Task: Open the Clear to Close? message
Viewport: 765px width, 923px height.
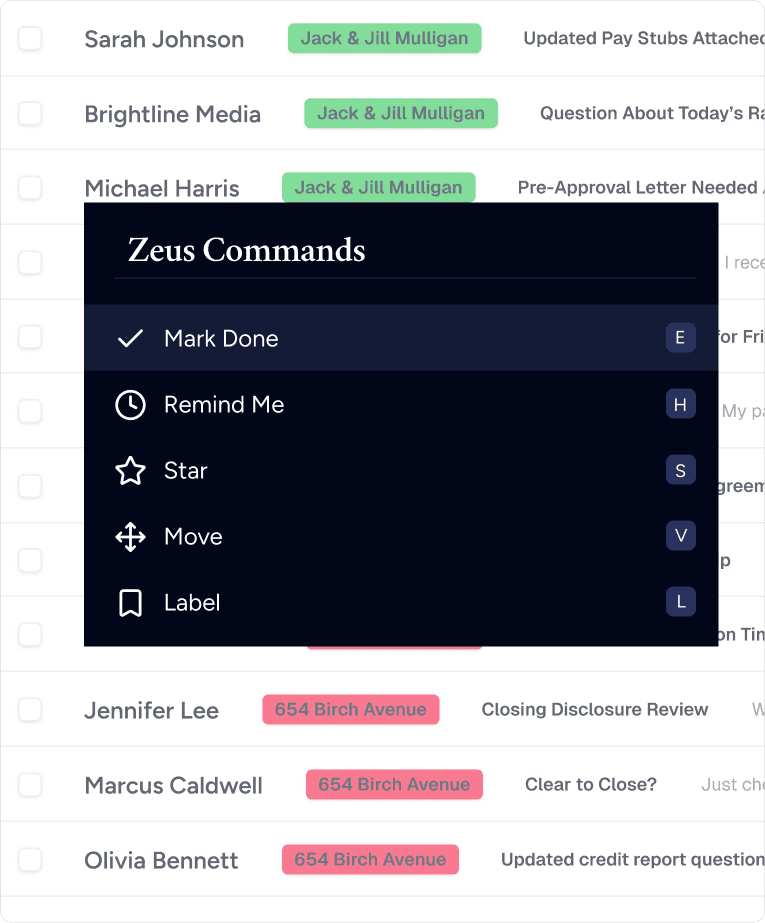Action: 590,784
